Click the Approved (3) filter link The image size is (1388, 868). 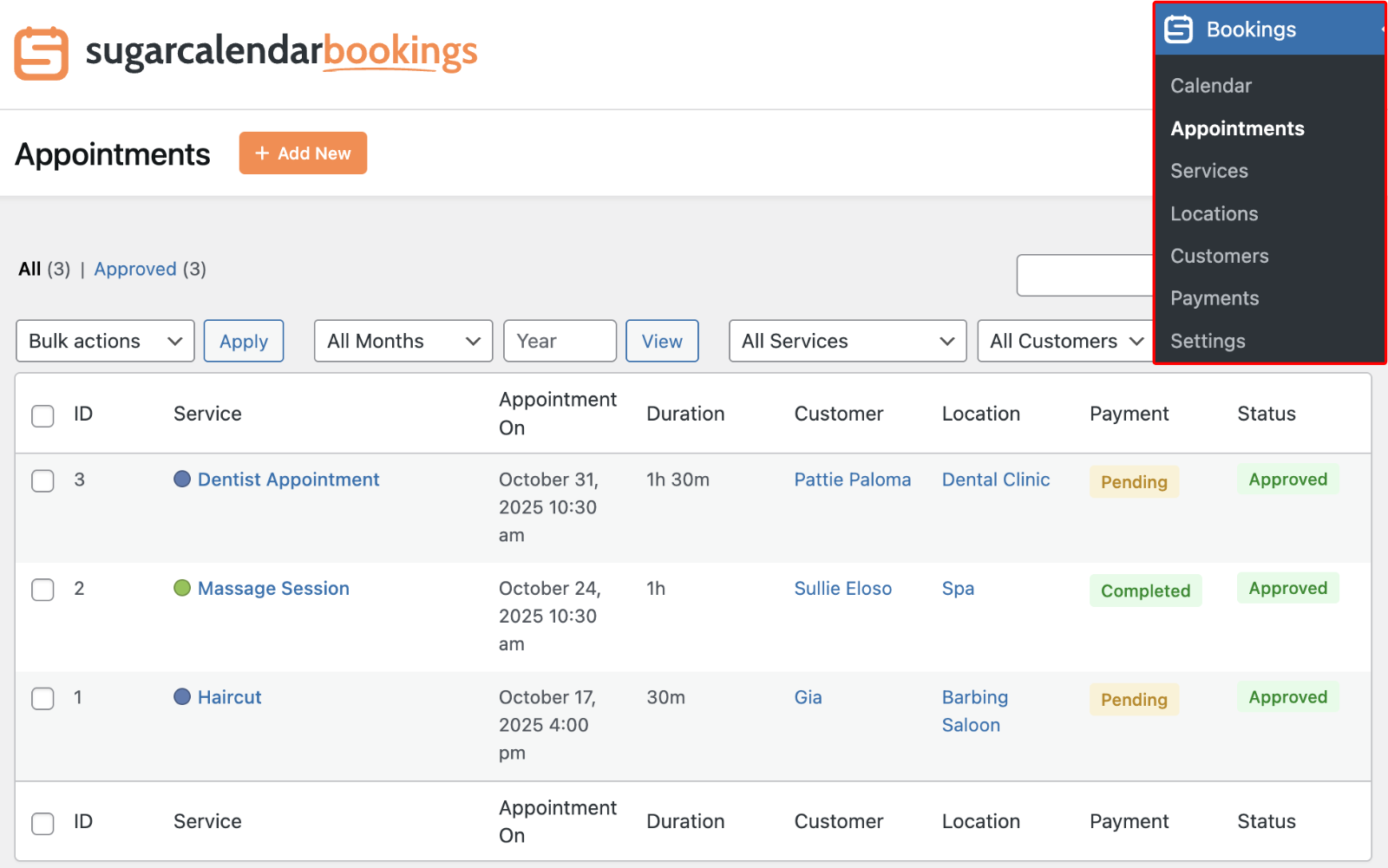(x=135, y=269)
